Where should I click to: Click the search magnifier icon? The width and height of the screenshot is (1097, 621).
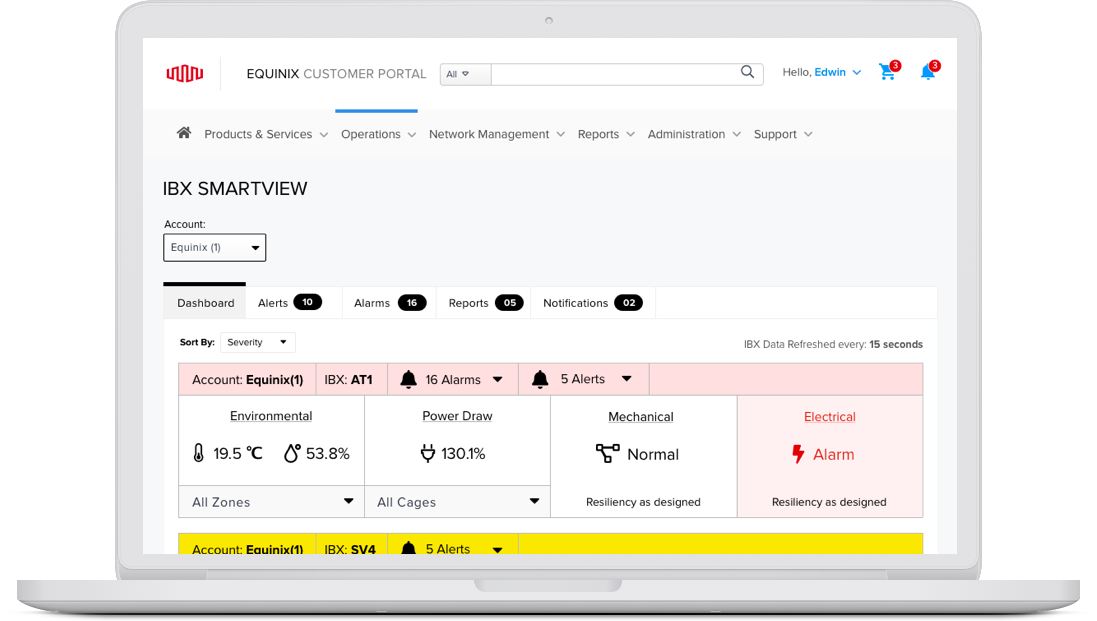click(x=747, y=72)
